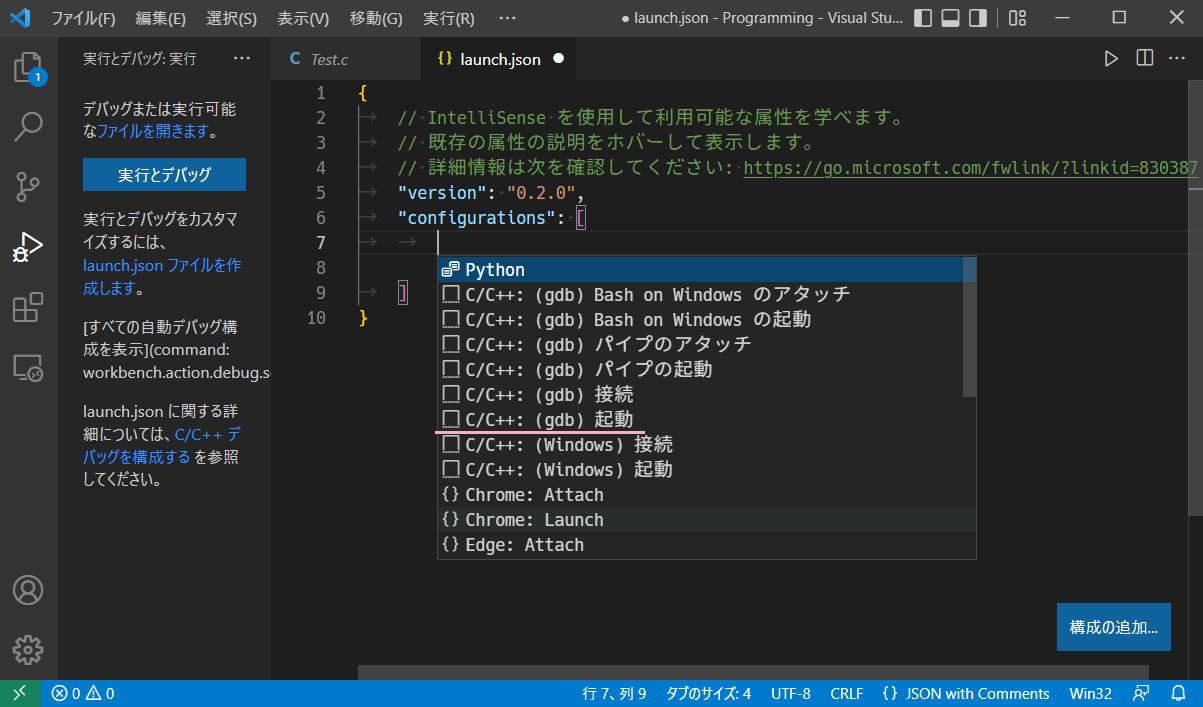The image size is (1203, 707).
Task: Open Run and Debug panel more actions
Action: [242, 59]
